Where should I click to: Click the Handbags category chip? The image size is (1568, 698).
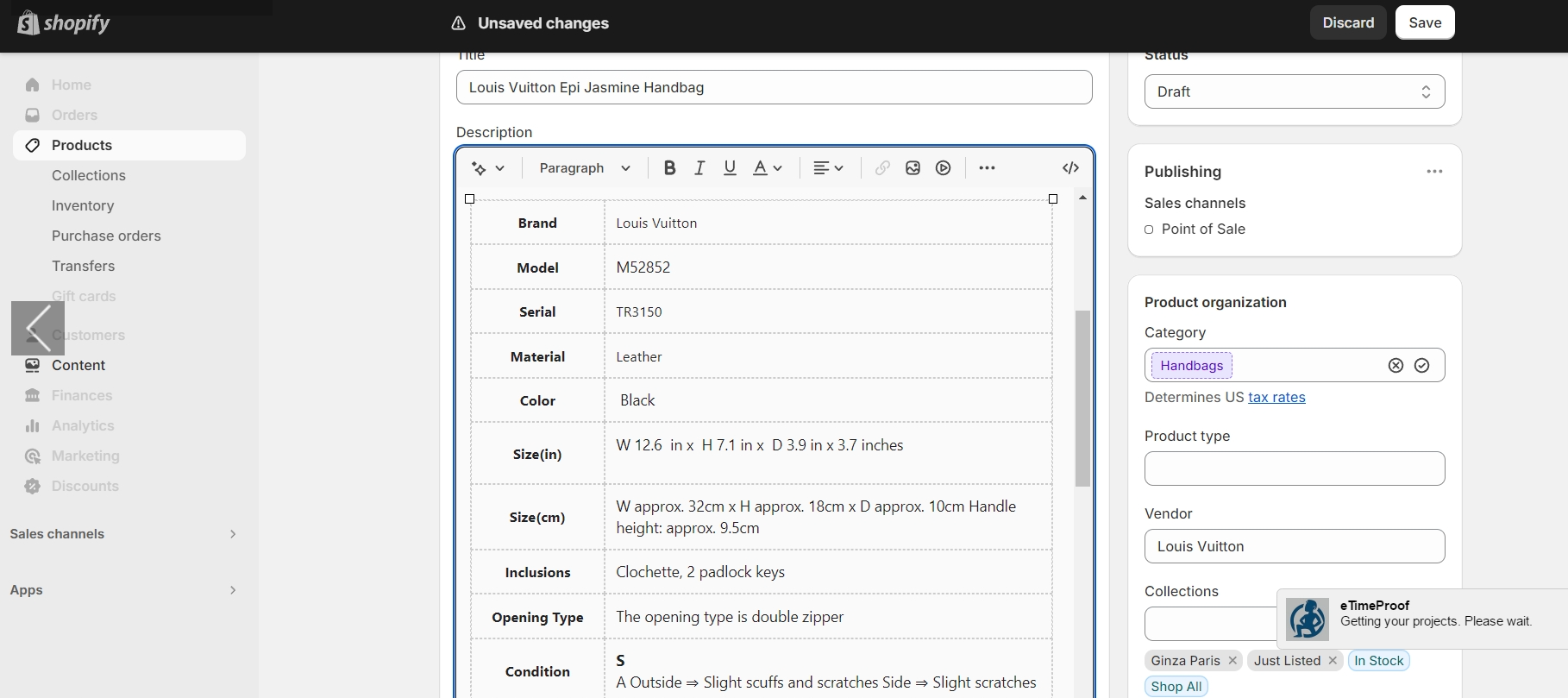pyautogui.click(x=1191, y=366)
